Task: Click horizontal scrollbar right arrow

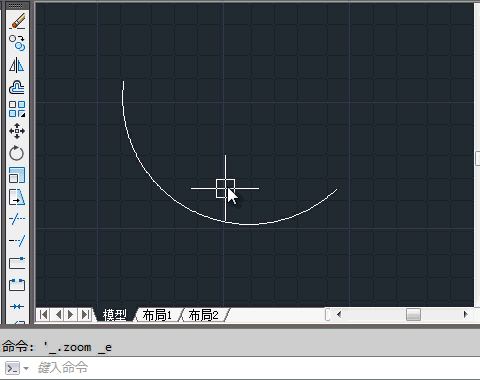Action: pos(466,314)
